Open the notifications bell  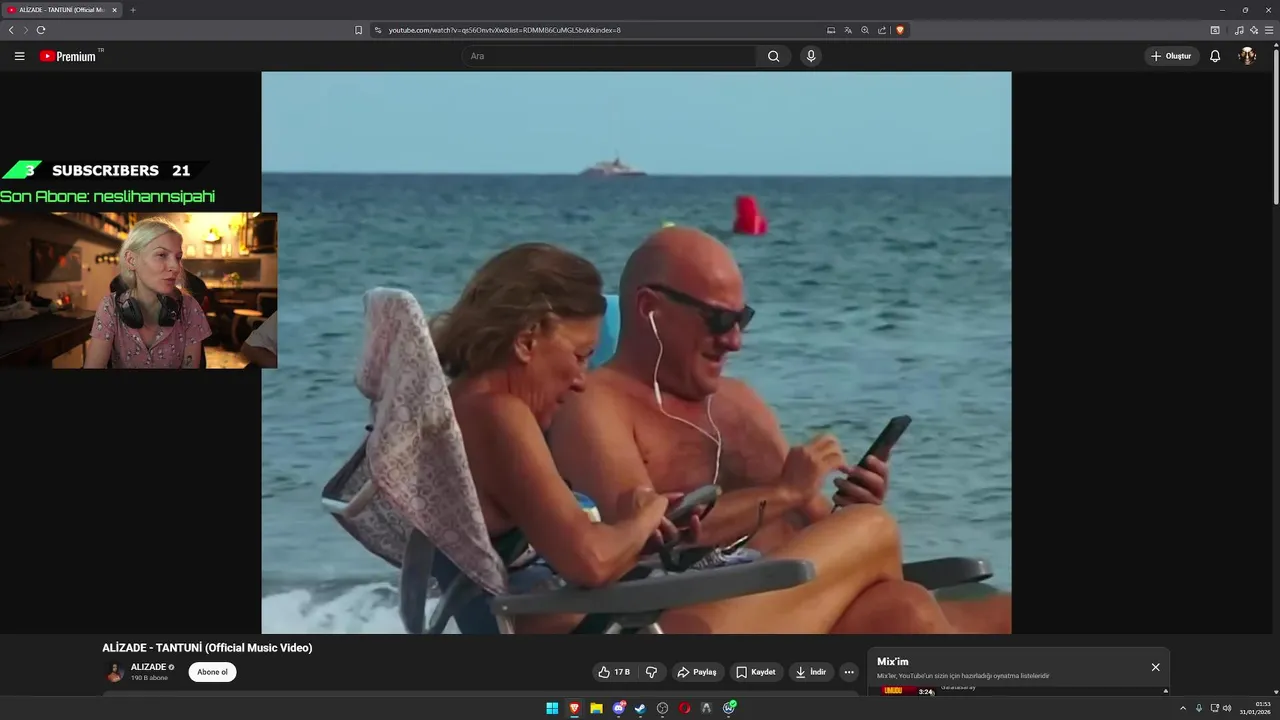pyautogui.click(x=1215, y=56)
